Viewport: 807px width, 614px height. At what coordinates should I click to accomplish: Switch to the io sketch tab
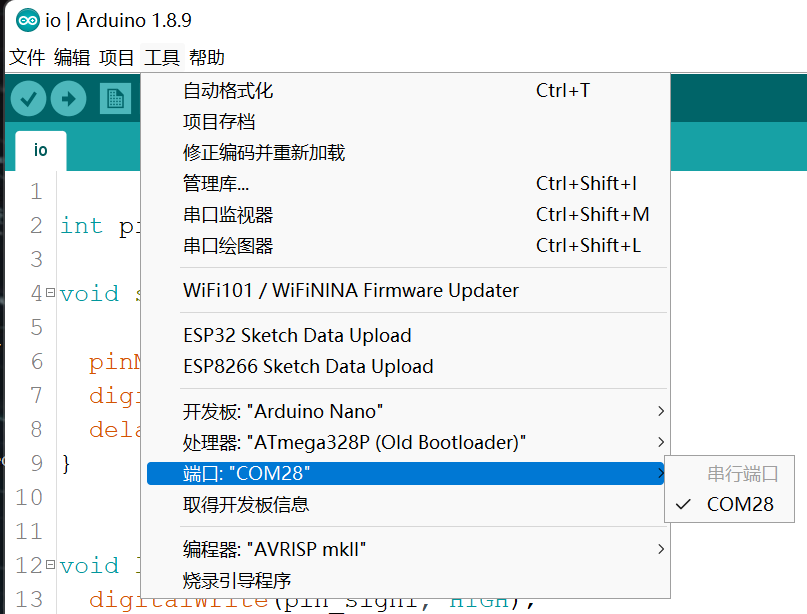point(40,150)
